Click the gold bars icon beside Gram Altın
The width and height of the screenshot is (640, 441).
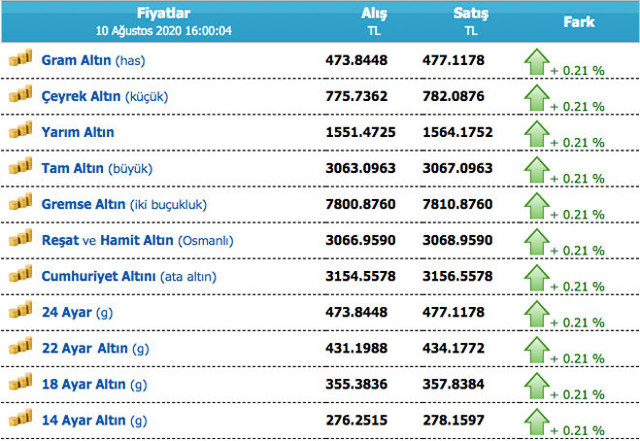[x=21, y=59]
